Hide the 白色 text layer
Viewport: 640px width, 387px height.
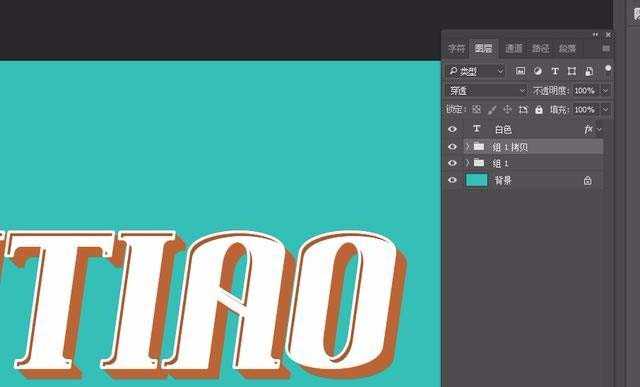click(452, 129)
